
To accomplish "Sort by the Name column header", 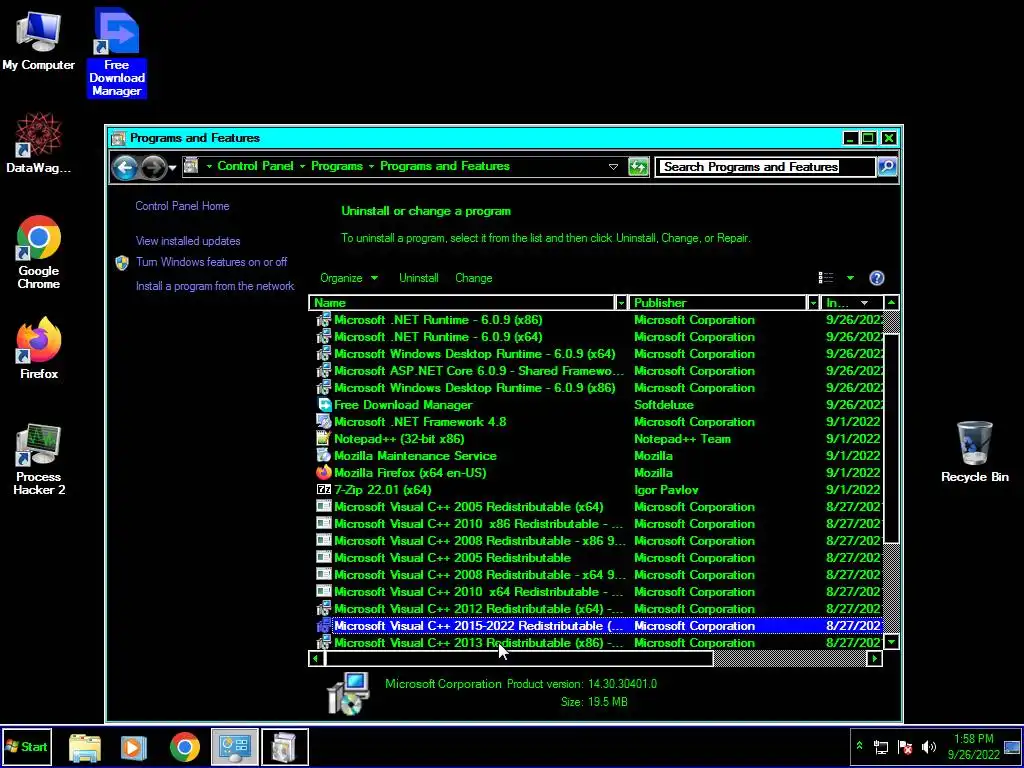I will click(x=462, y=303).
